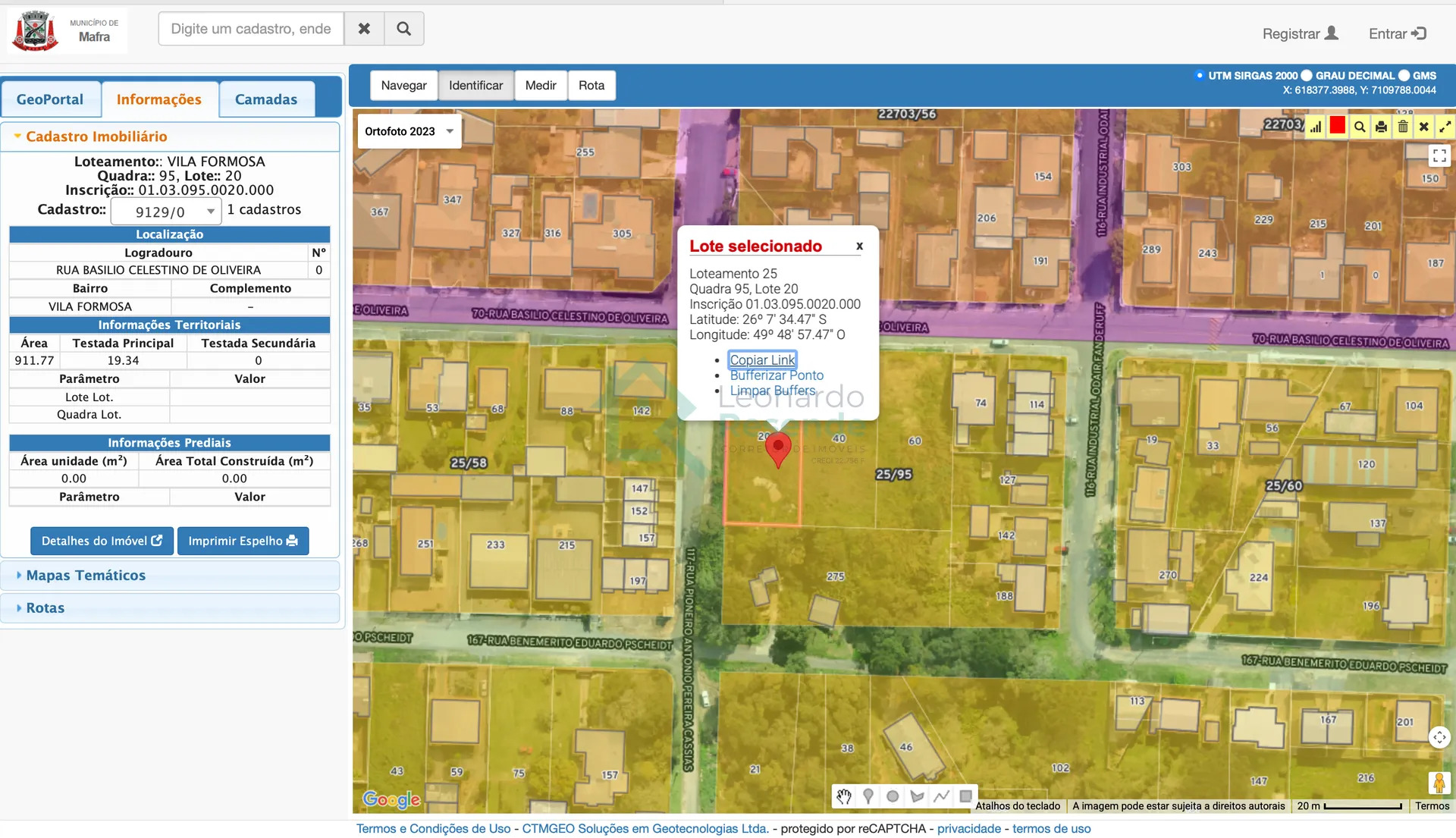Select the circle drawing tool
1456x838 pixels.
coord(893,796)
